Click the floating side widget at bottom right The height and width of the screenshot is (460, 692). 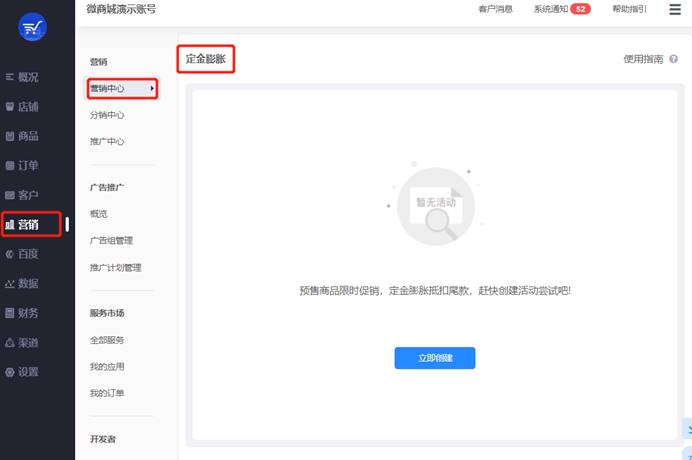686,429
